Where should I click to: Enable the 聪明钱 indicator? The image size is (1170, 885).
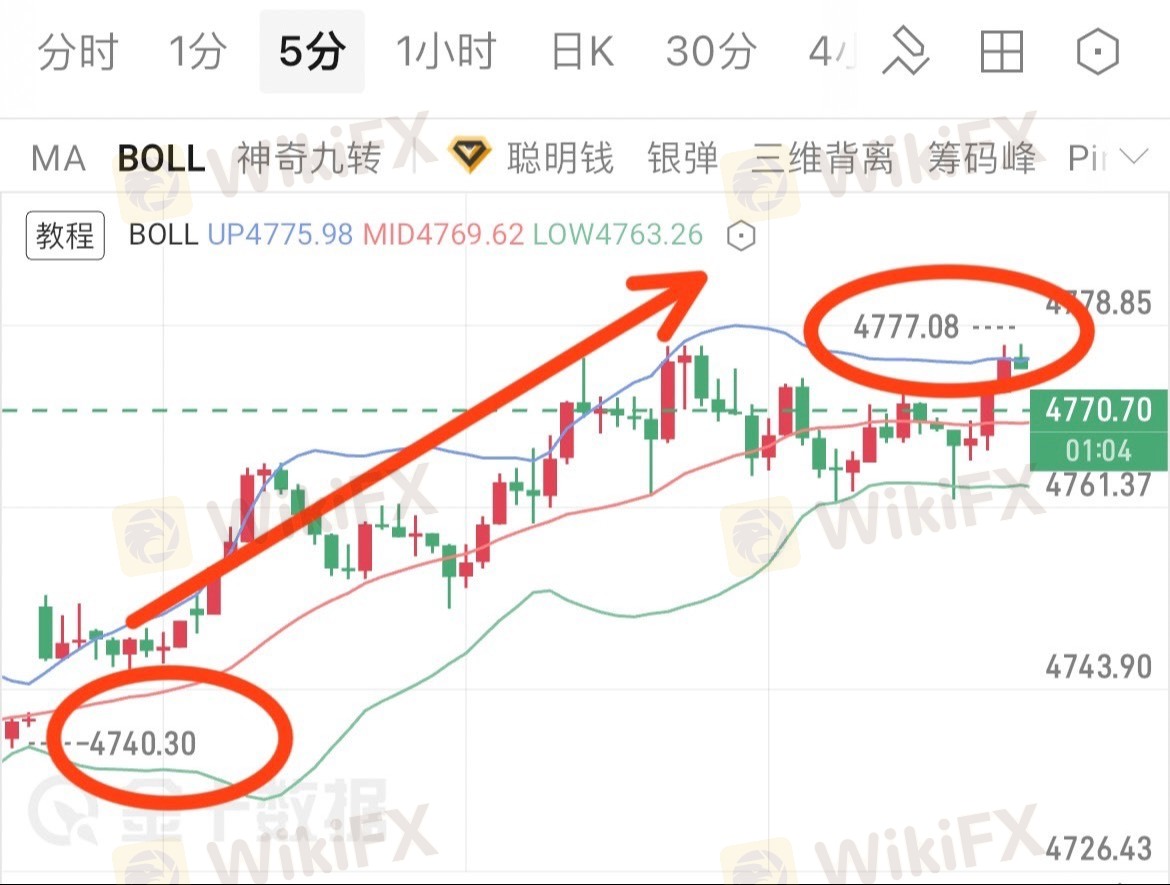click(560, 158)
